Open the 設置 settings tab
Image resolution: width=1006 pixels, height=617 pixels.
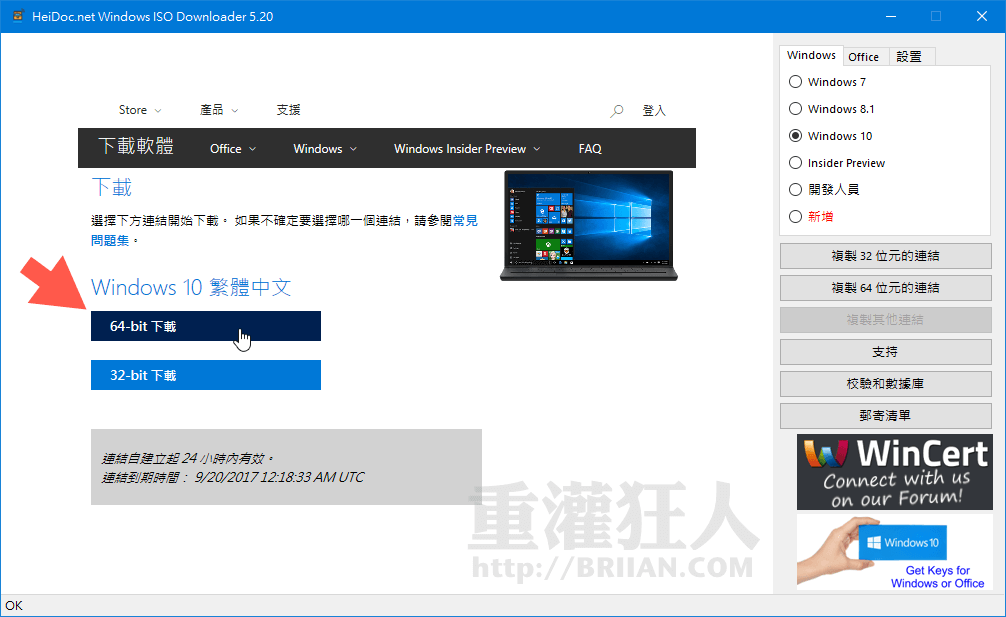click(909, 57)
